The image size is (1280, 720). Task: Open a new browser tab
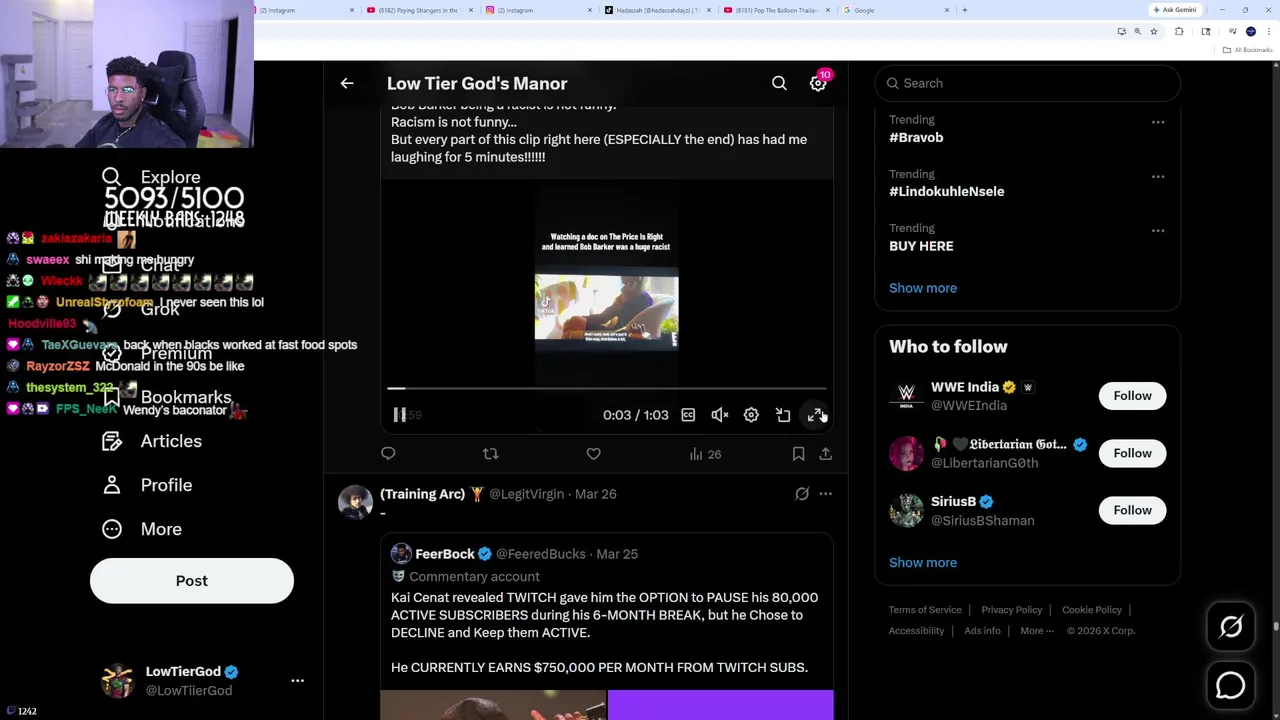click(x=964, y=10)
